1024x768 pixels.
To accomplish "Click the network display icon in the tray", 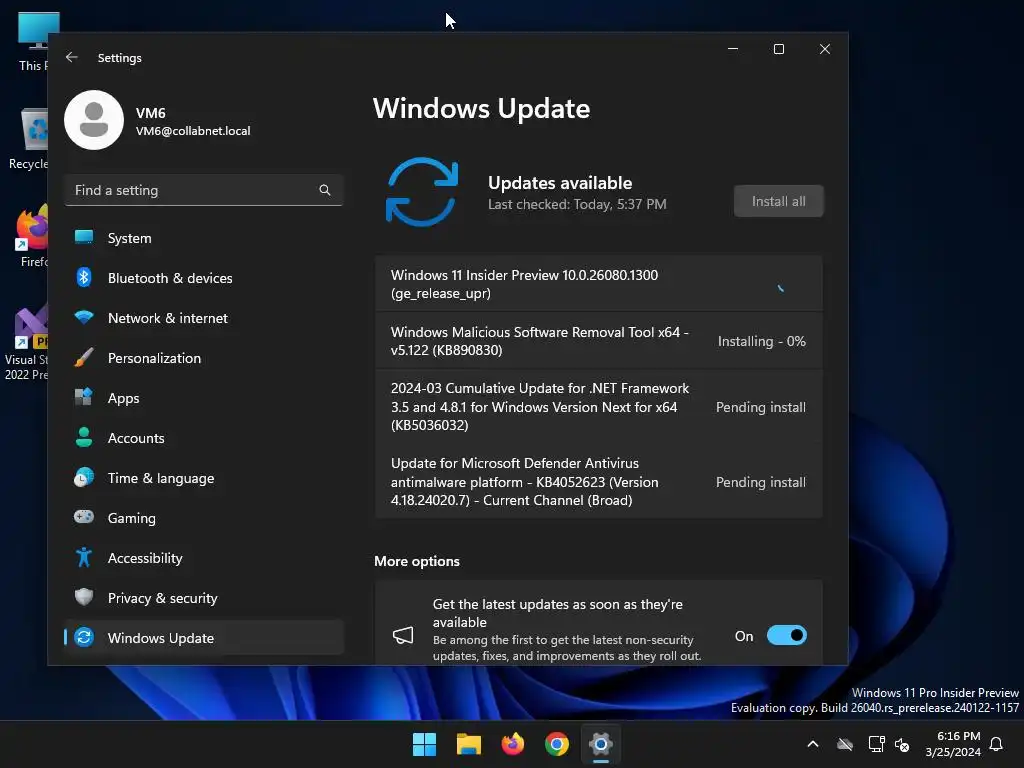I will pyautogui.click(x=876, y=744).
